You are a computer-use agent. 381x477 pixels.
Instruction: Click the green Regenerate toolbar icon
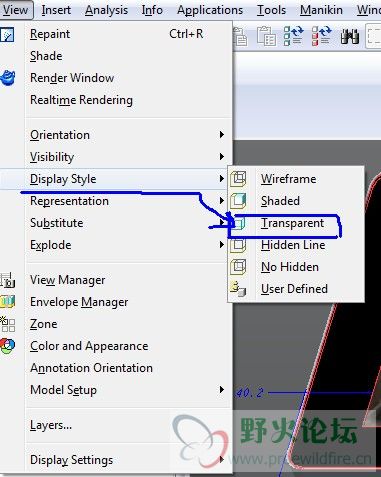(293, 36)
